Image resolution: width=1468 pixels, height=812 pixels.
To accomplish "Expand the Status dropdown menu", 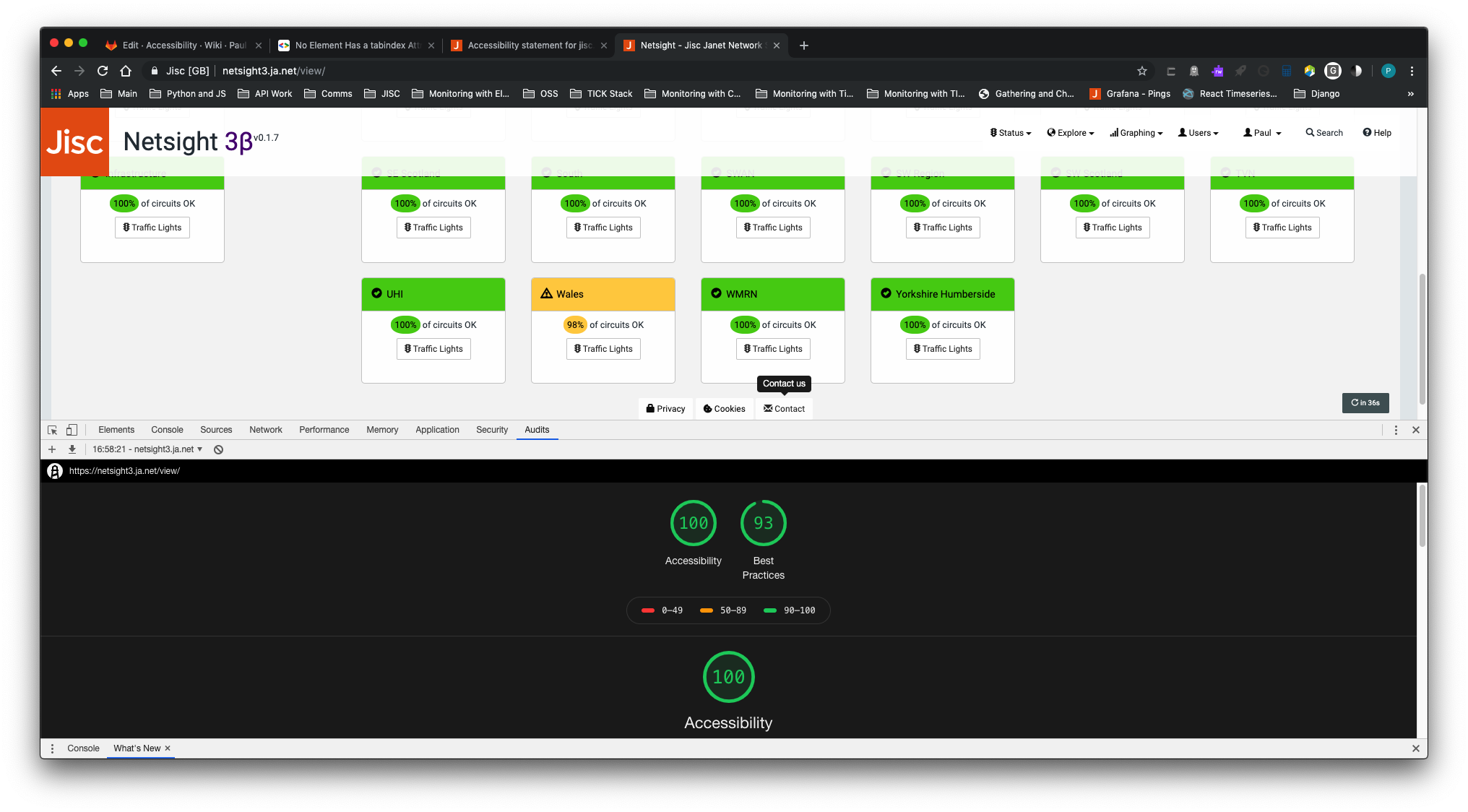I will 1010,133.
